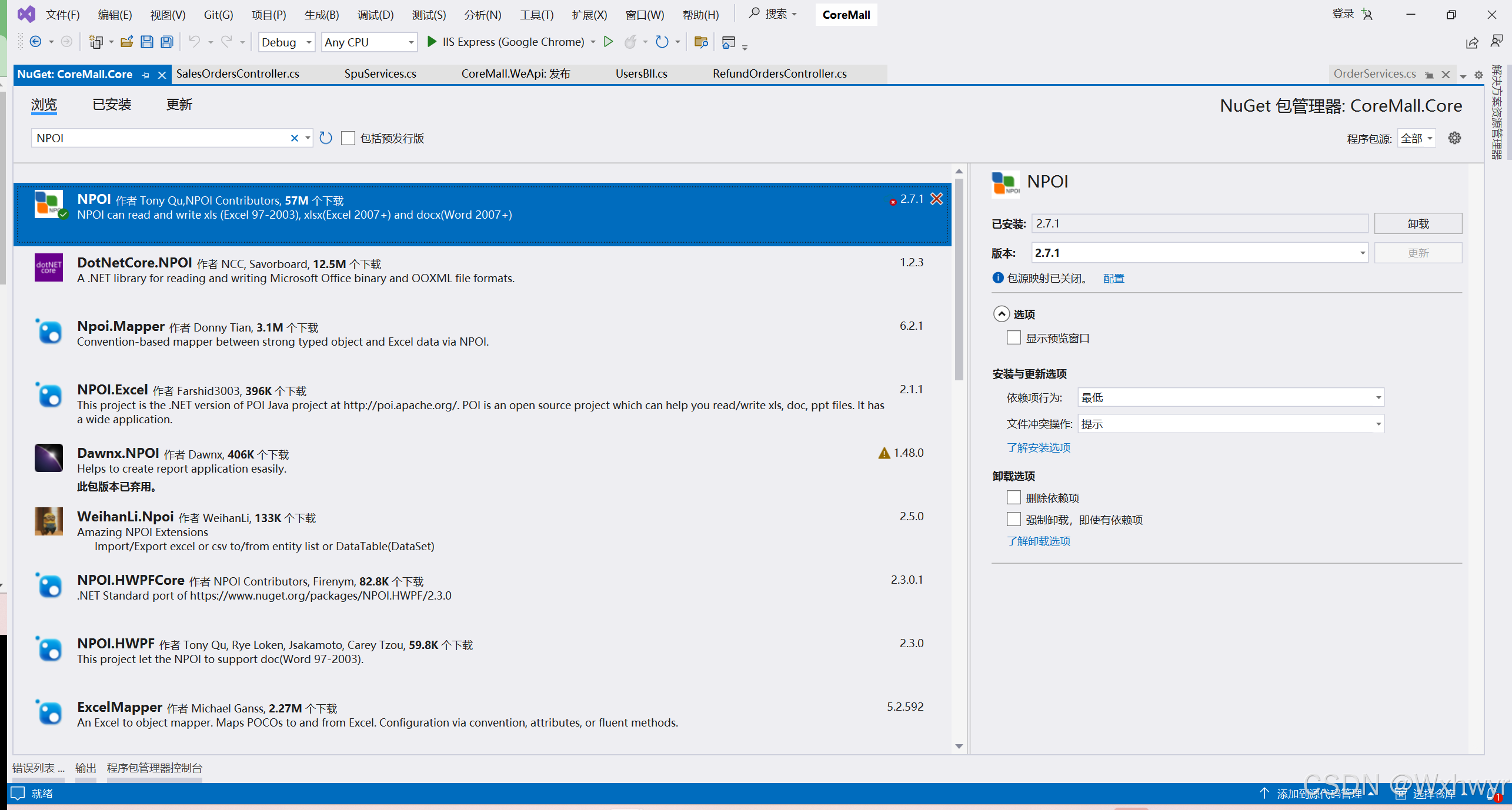Click Sign in at top right
Viewport: 1512px width, 810px height.
click(1343, 14)
